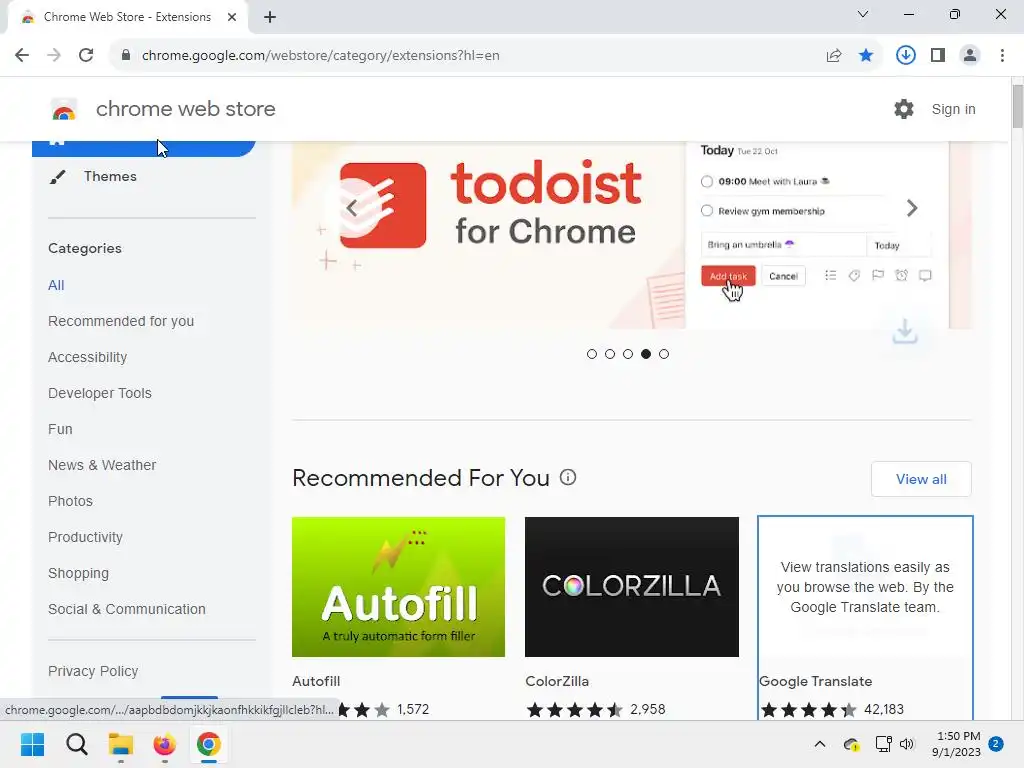Click Sign in
1024x768 pixels.
coord(953,109)
